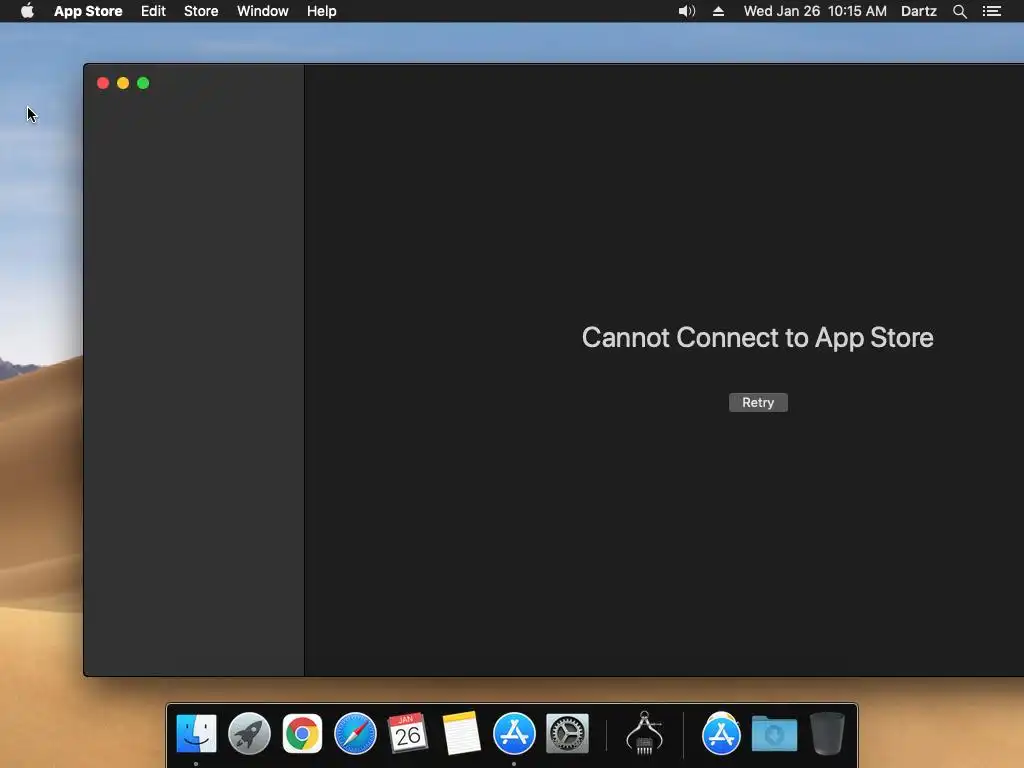Open Launchpad from the Dock
The image size is (1024, 768).
pos(249,733)
